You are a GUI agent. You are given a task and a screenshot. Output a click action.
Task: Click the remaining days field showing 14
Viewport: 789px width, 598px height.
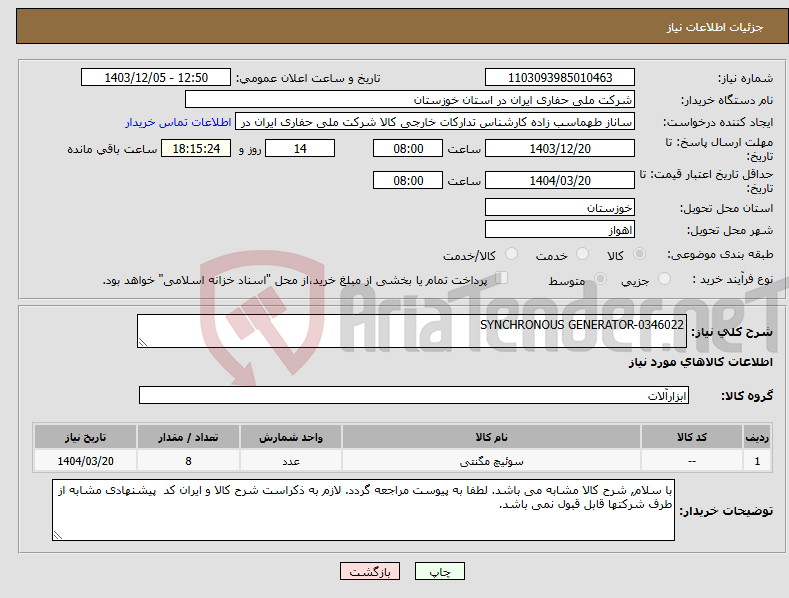[300, 148]
